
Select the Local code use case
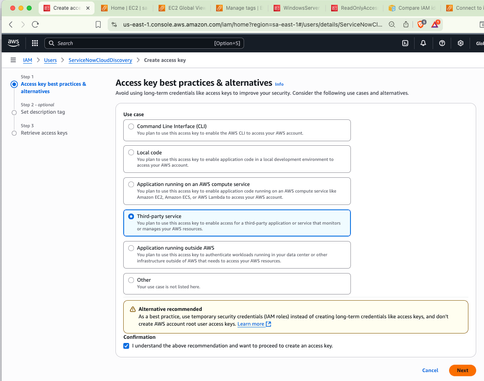pyautogui.click(x=131, y=152)
